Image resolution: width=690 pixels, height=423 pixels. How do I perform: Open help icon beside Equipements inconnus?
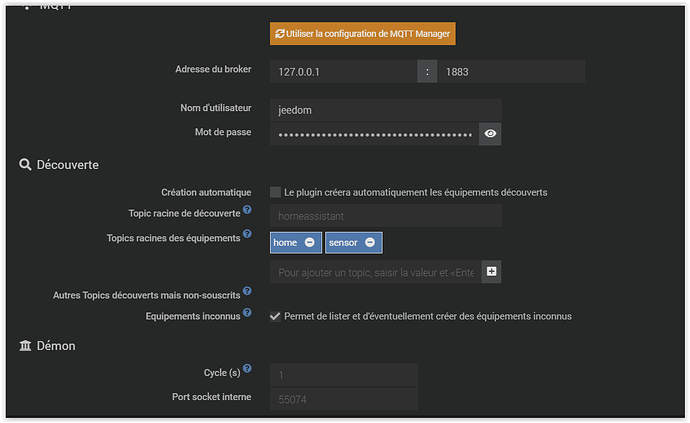[247, 313]
